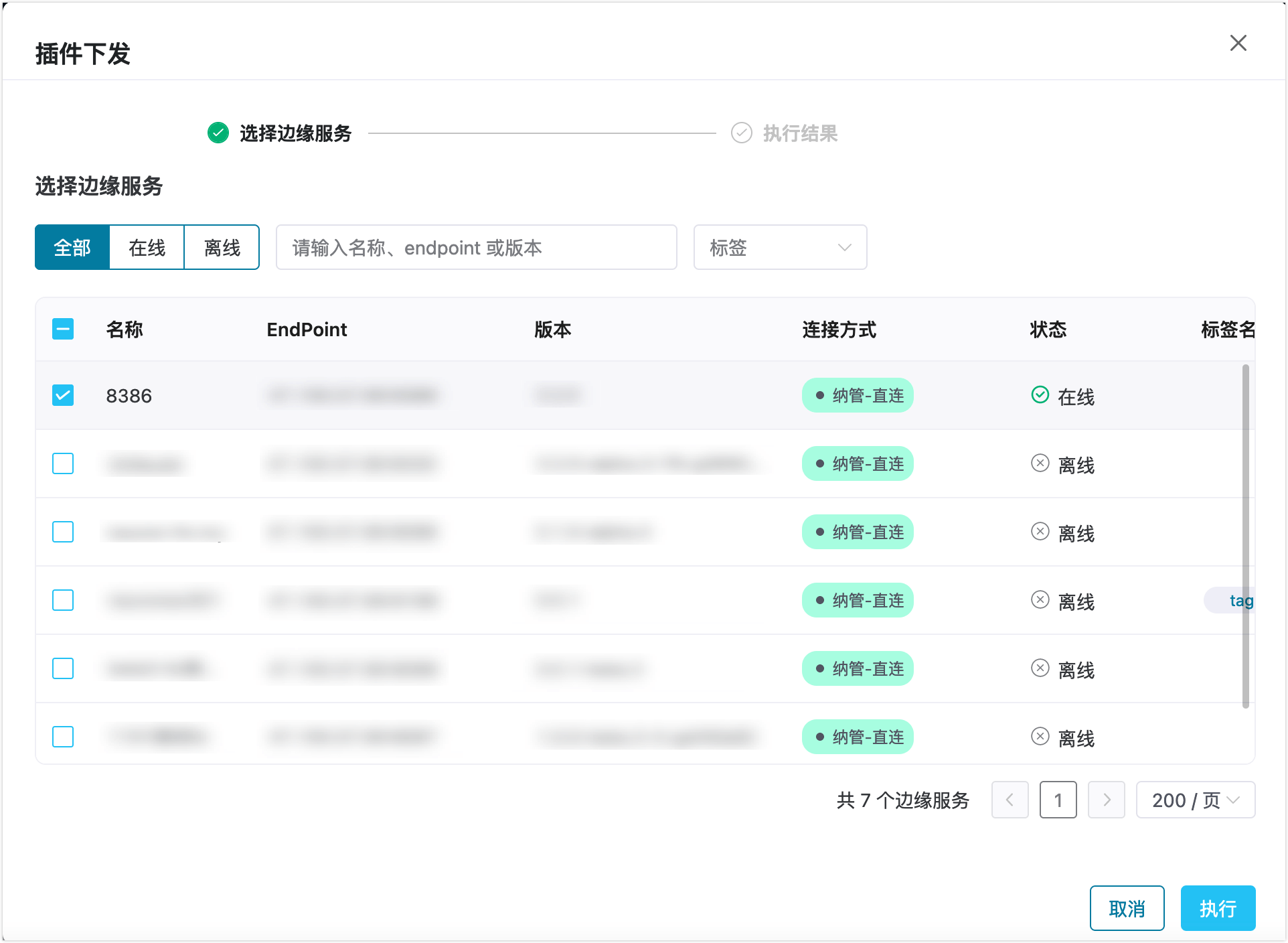Click the 取消 button
Screen dimensions: 1288x943
[x=1127, y=908]
